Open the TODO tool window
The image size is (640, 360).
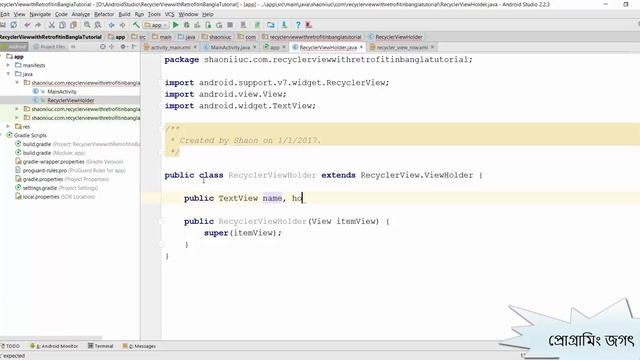pos(10,346)
